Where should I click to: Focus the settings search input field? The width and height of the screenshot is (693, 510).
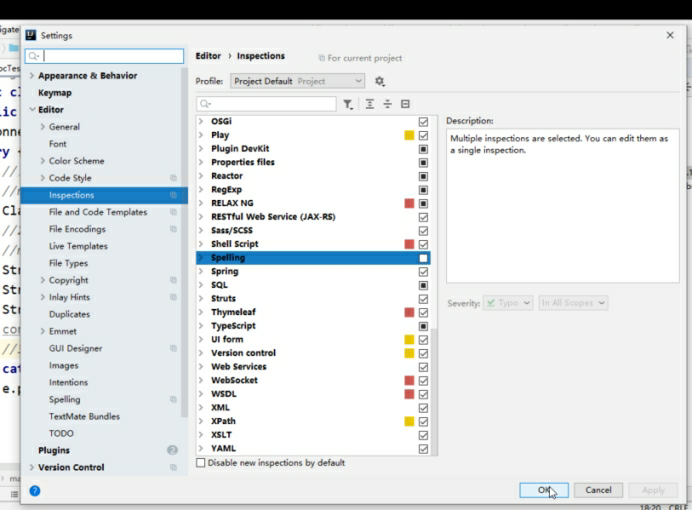[x=104, y=56]
